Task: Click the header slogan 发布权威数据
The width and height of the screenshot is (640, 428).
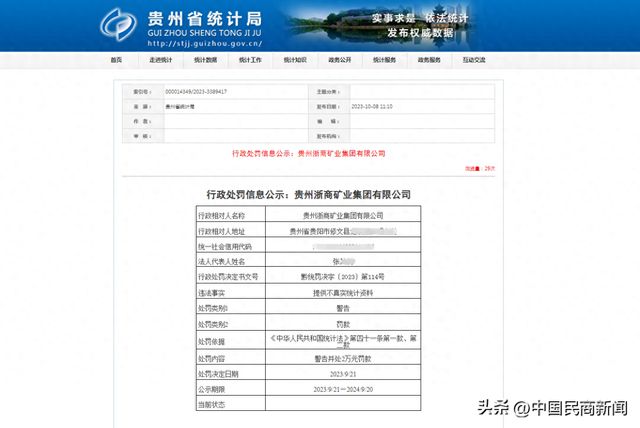Action: 420,33
